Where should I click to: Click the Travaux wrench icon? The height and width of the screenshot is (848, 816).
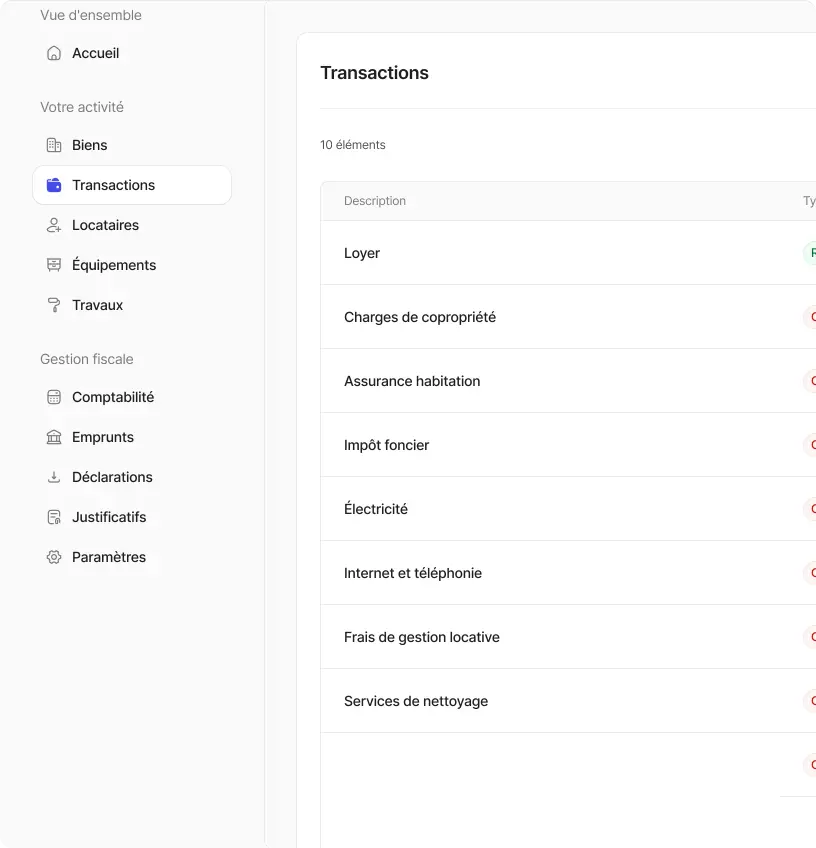click(x=53, y=305)
